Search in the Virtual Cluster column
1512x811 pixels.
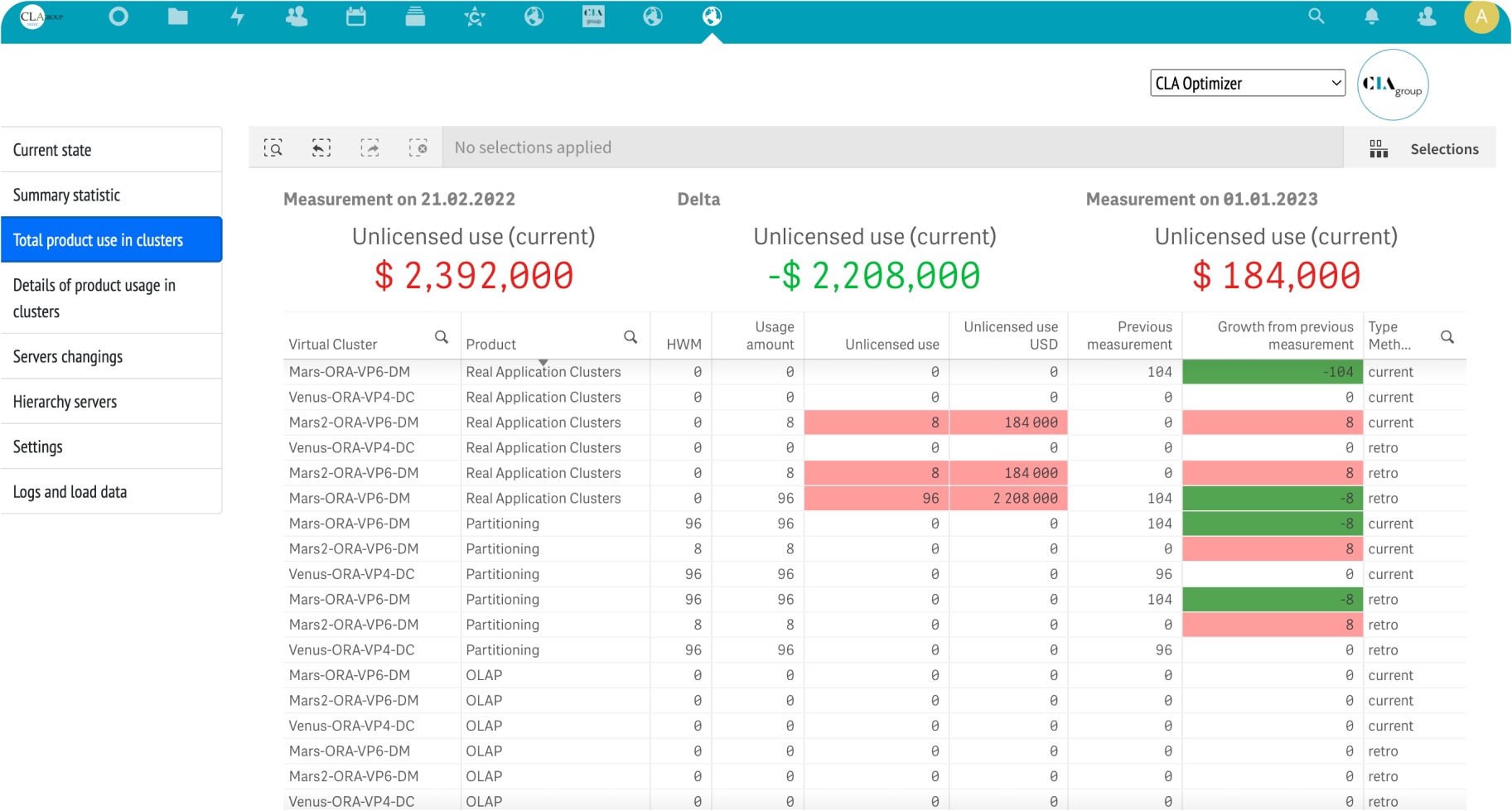tap(442, 337)
